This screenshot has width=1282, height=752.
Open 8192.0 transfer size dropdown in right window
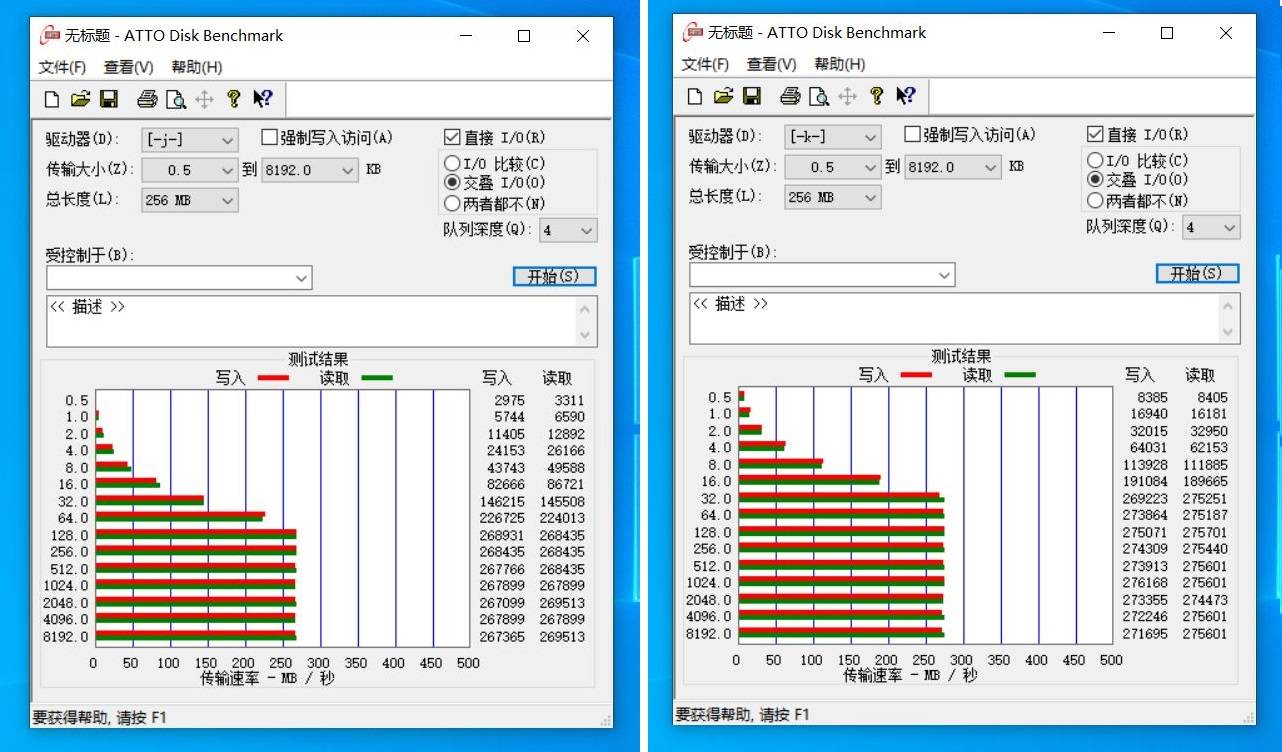click(x=953, y=167)
